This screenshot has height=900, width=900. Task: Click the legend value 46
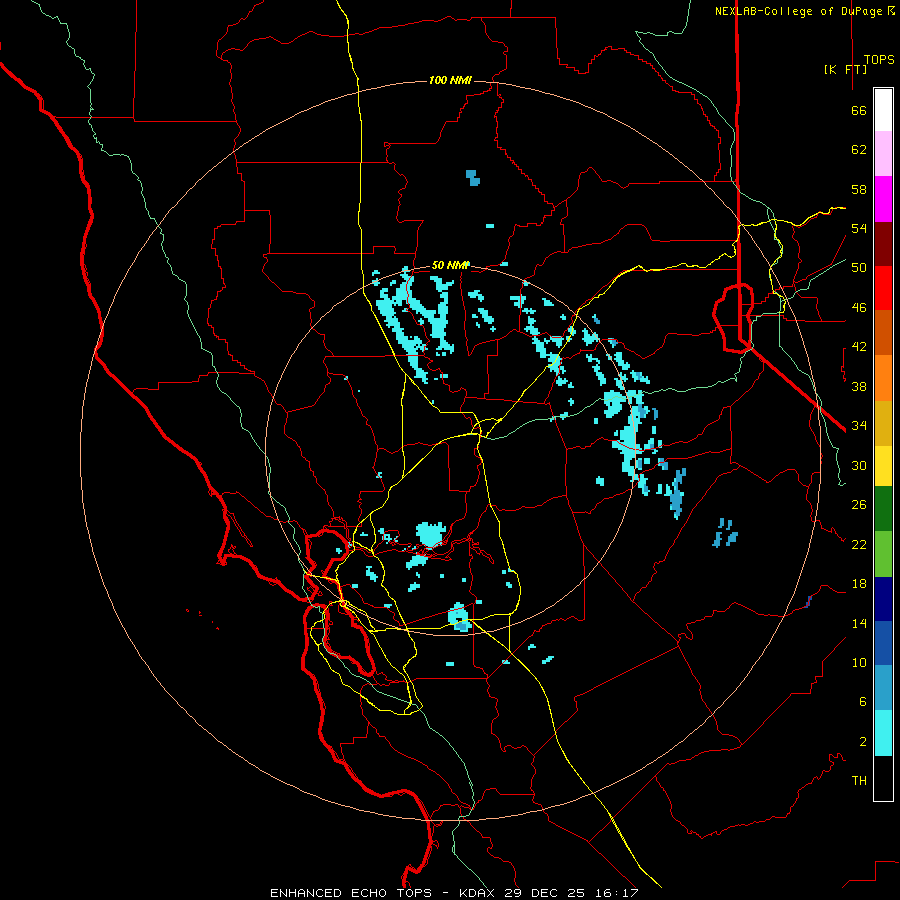click(859, 308)
